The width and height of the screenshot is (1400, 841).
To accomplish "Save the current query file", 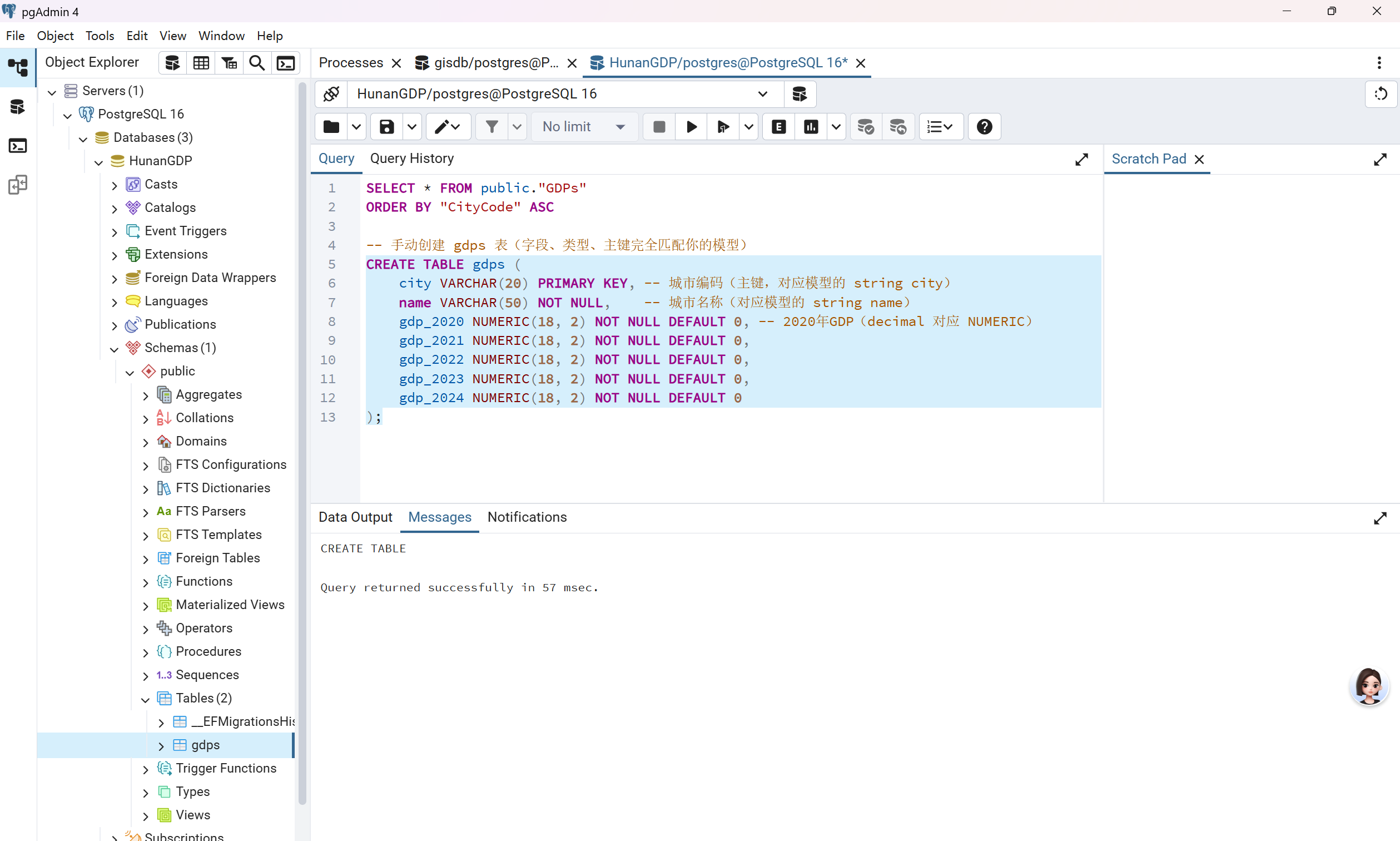I will click(387, 126).
